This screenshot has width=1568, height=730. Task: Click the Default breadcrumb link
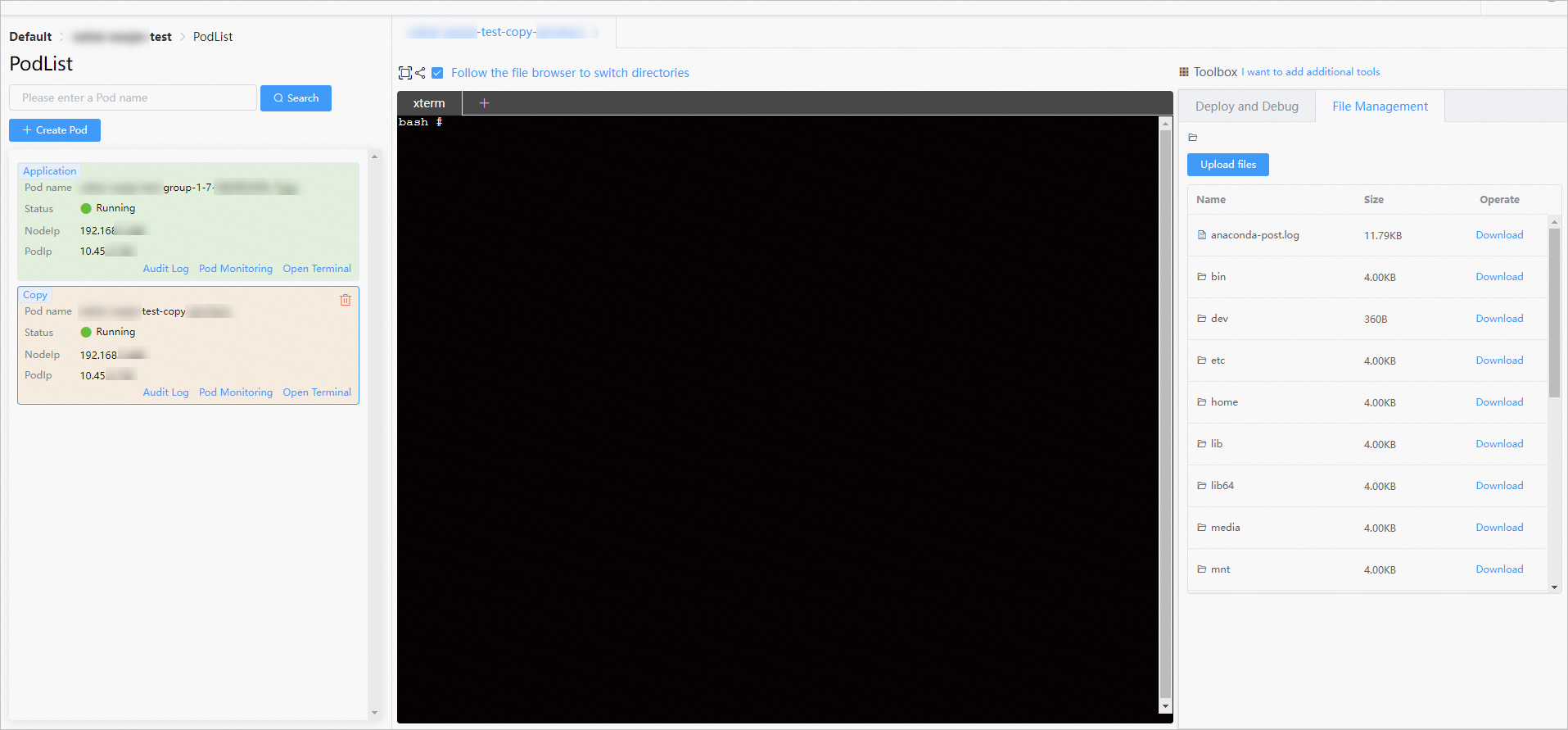click(x=30, y=37)
